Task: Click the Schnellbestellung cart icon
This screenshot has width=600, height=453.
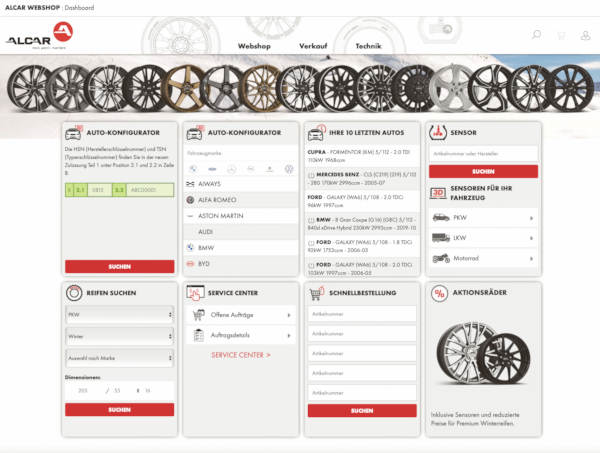Action: (x=316, y=293)
